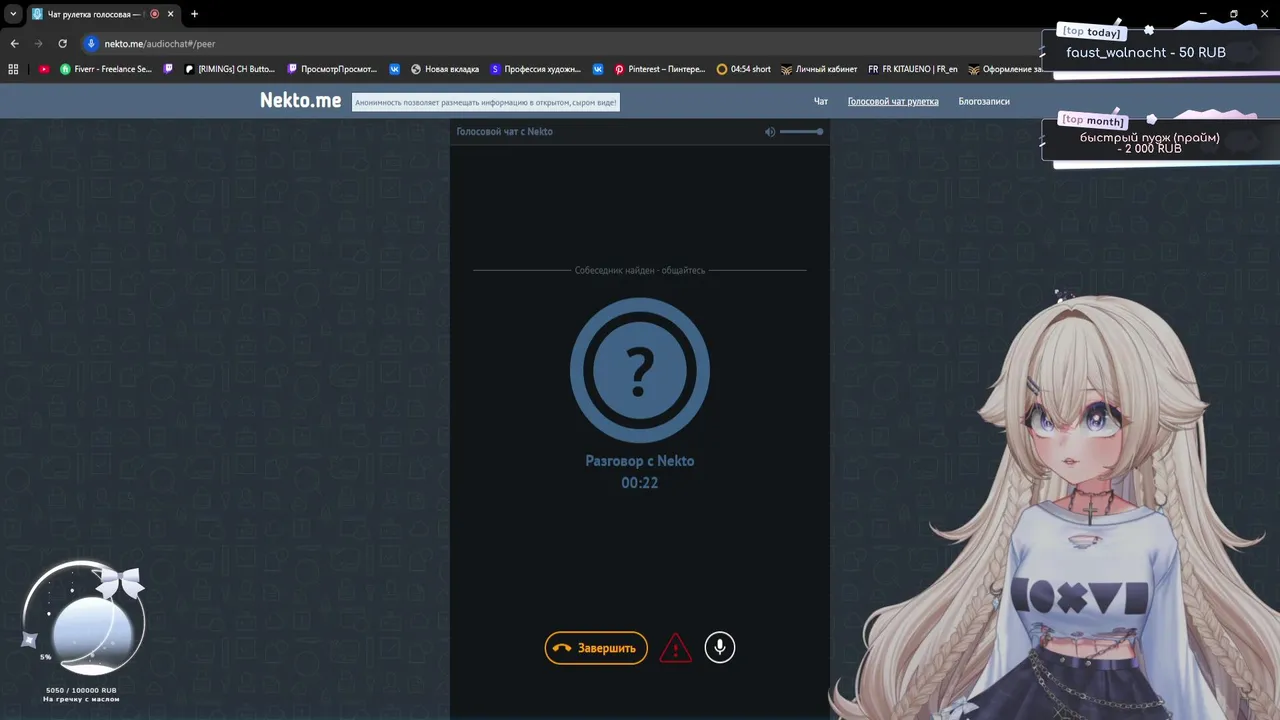The width and height of the screenshot is (1280, 720).
Task: Click the Анонимность позволяет banner text
Action: (x=486, y=102)
